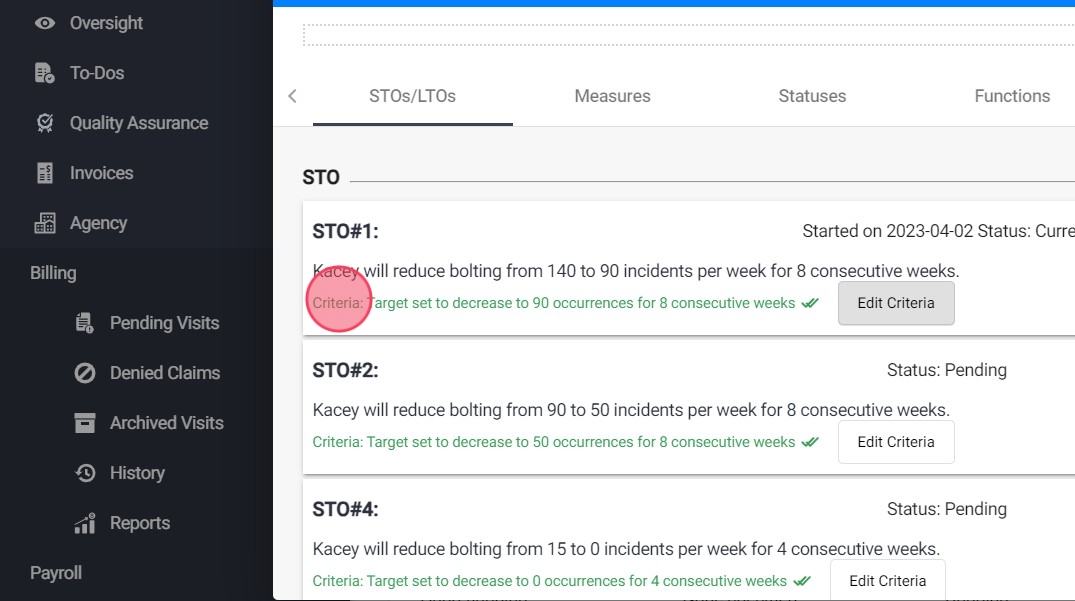1075x601 pixels.
Task: Open the Reports chart icon
Action: pos(85,523)
